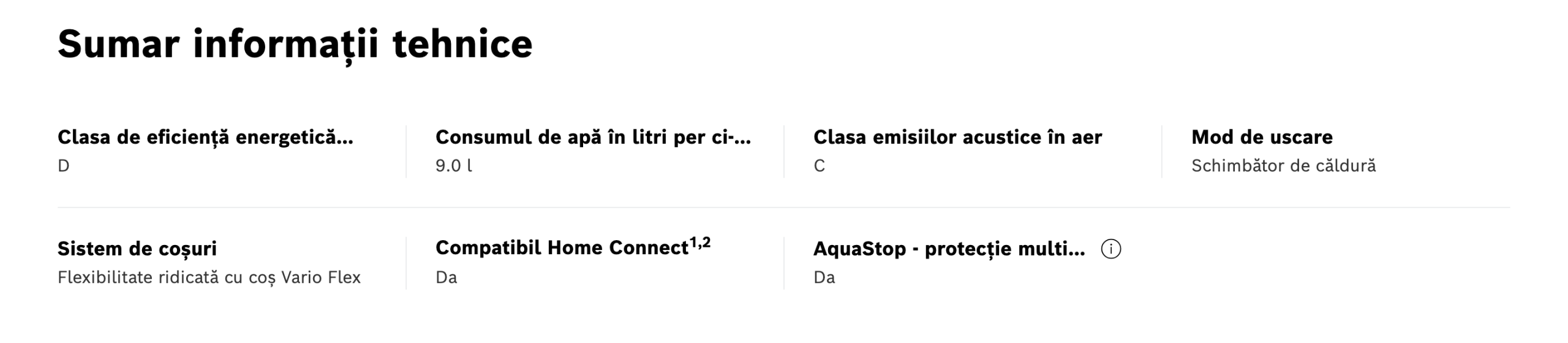This screenshot has height=343, width=1568.
Task: Click the vertical divider left of 'Compatibil Home Connect'
Action: pos(405,263)
